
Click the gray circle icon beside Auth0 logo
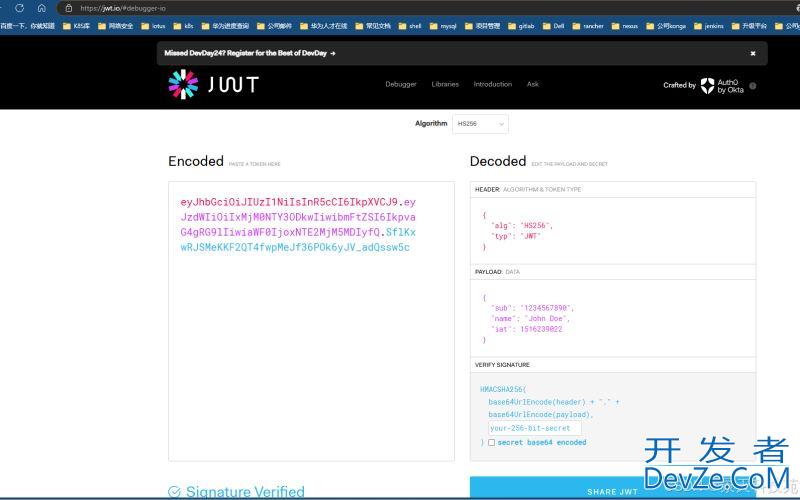coord(753,86)
